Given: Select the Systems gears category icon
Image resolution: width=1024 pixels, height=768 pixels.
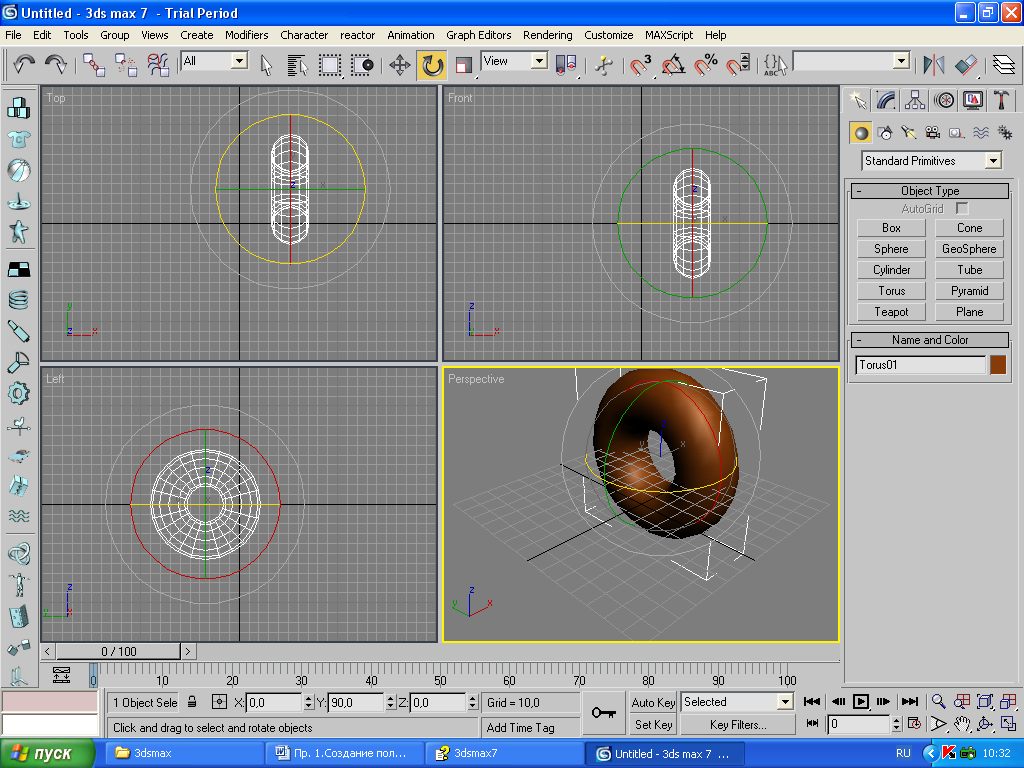Looking at the screenshot, I should (1005, 133).
